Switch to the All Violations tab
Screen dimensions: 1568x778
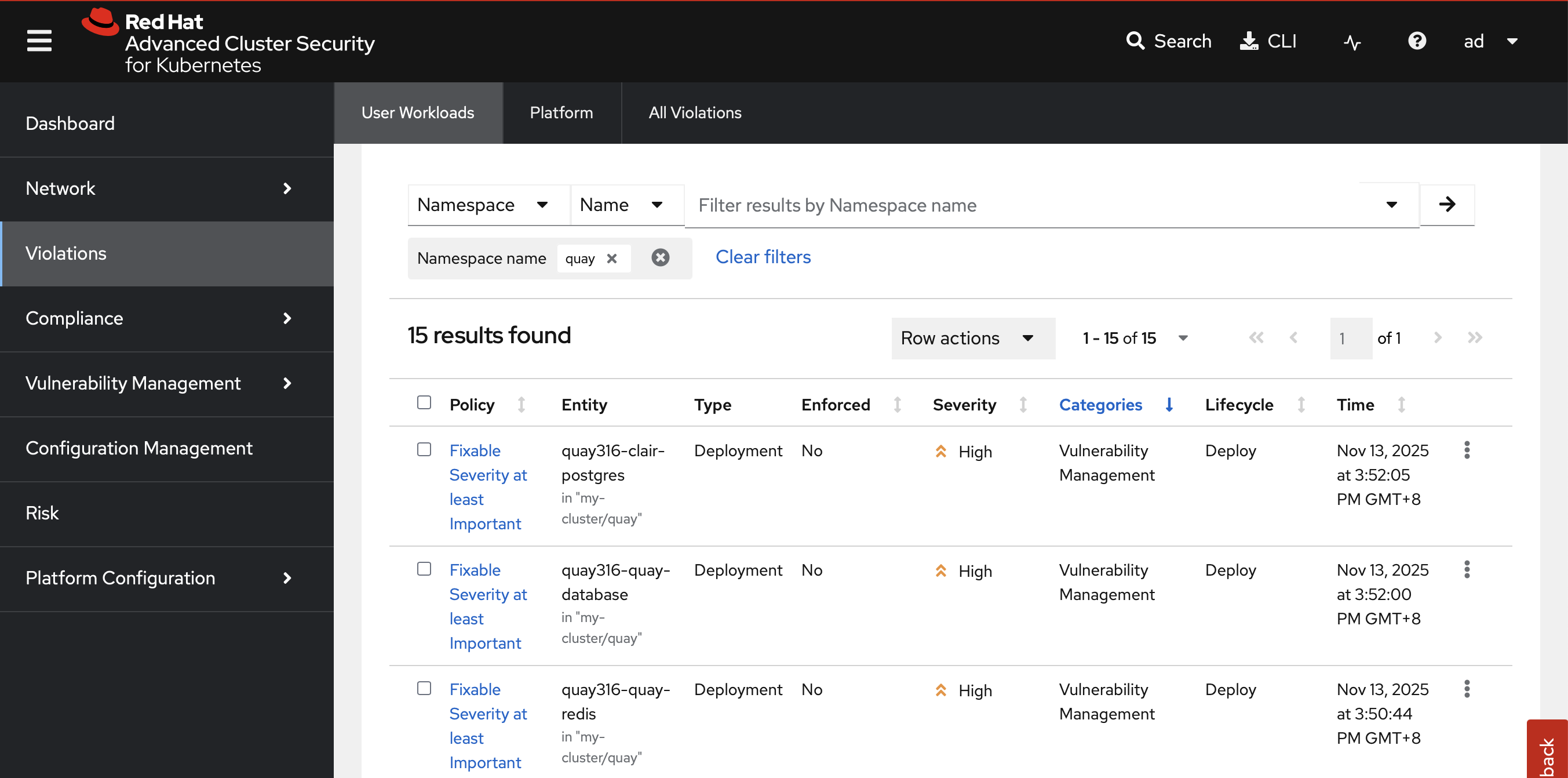point(695,112)
